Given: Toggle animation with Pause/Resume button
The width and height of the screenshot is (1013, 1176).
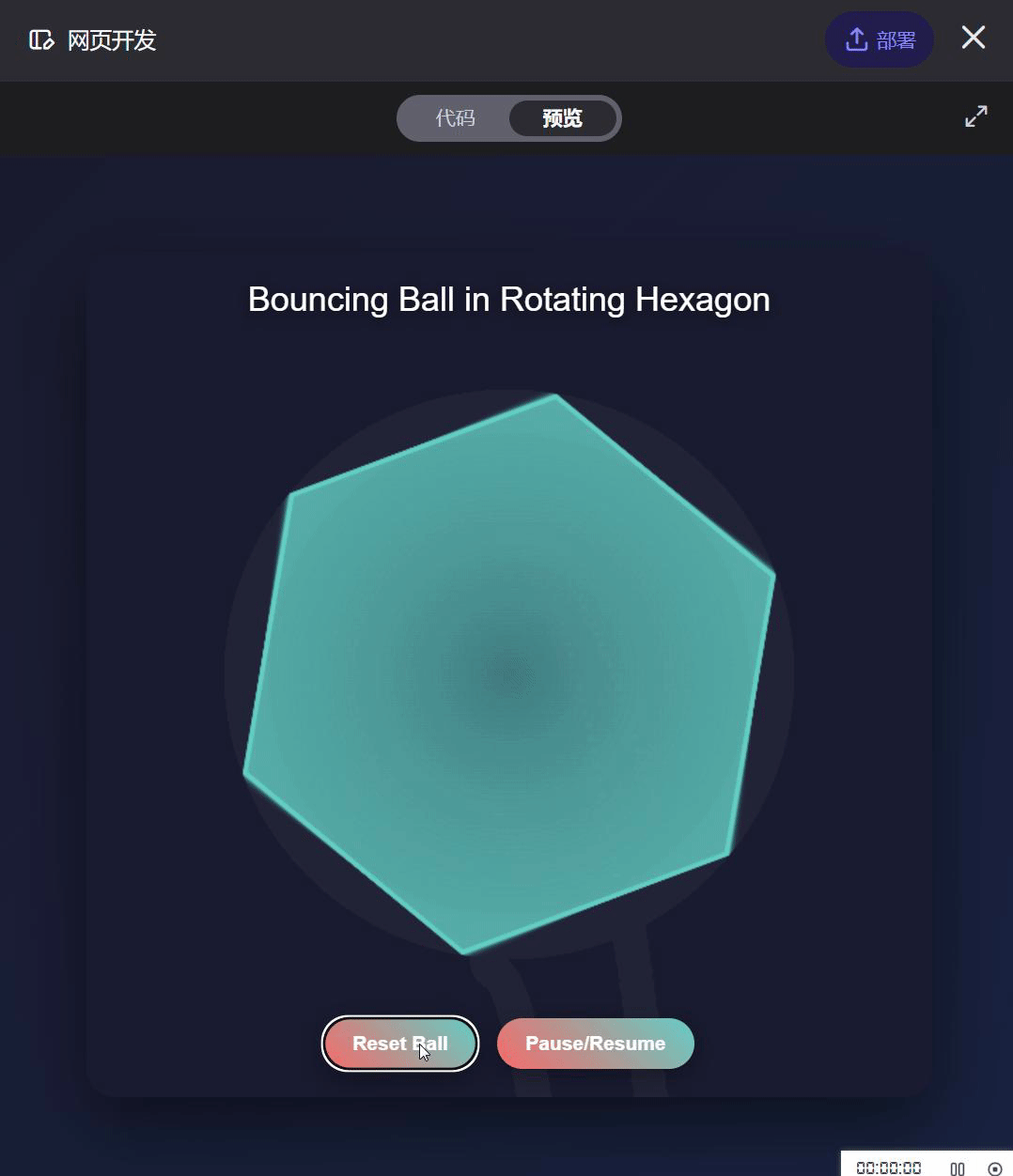Looking at the screenshot, I should click(595, 1044).
